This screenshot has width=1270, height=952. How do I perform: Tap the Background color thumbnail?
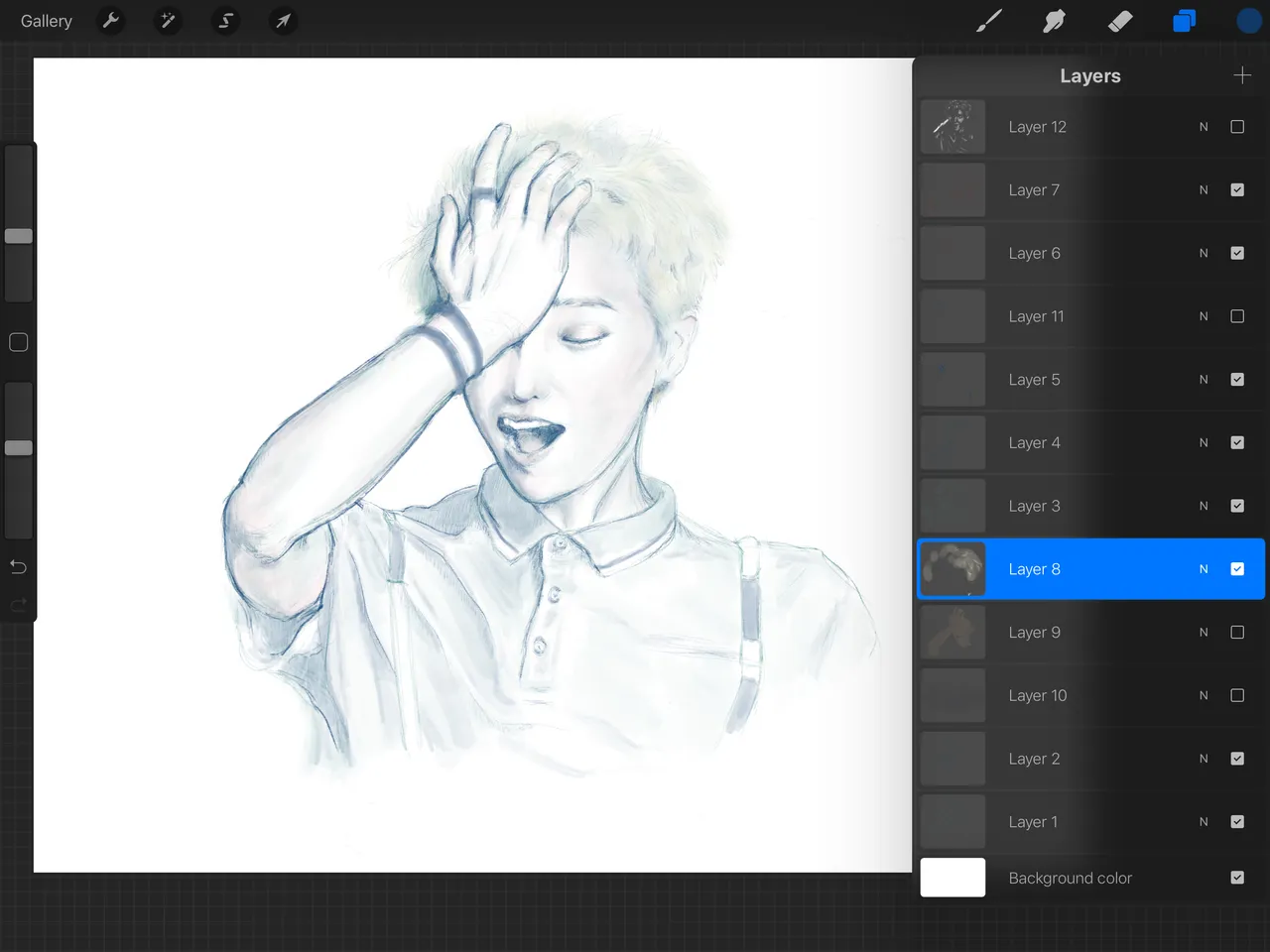(952, 878)
